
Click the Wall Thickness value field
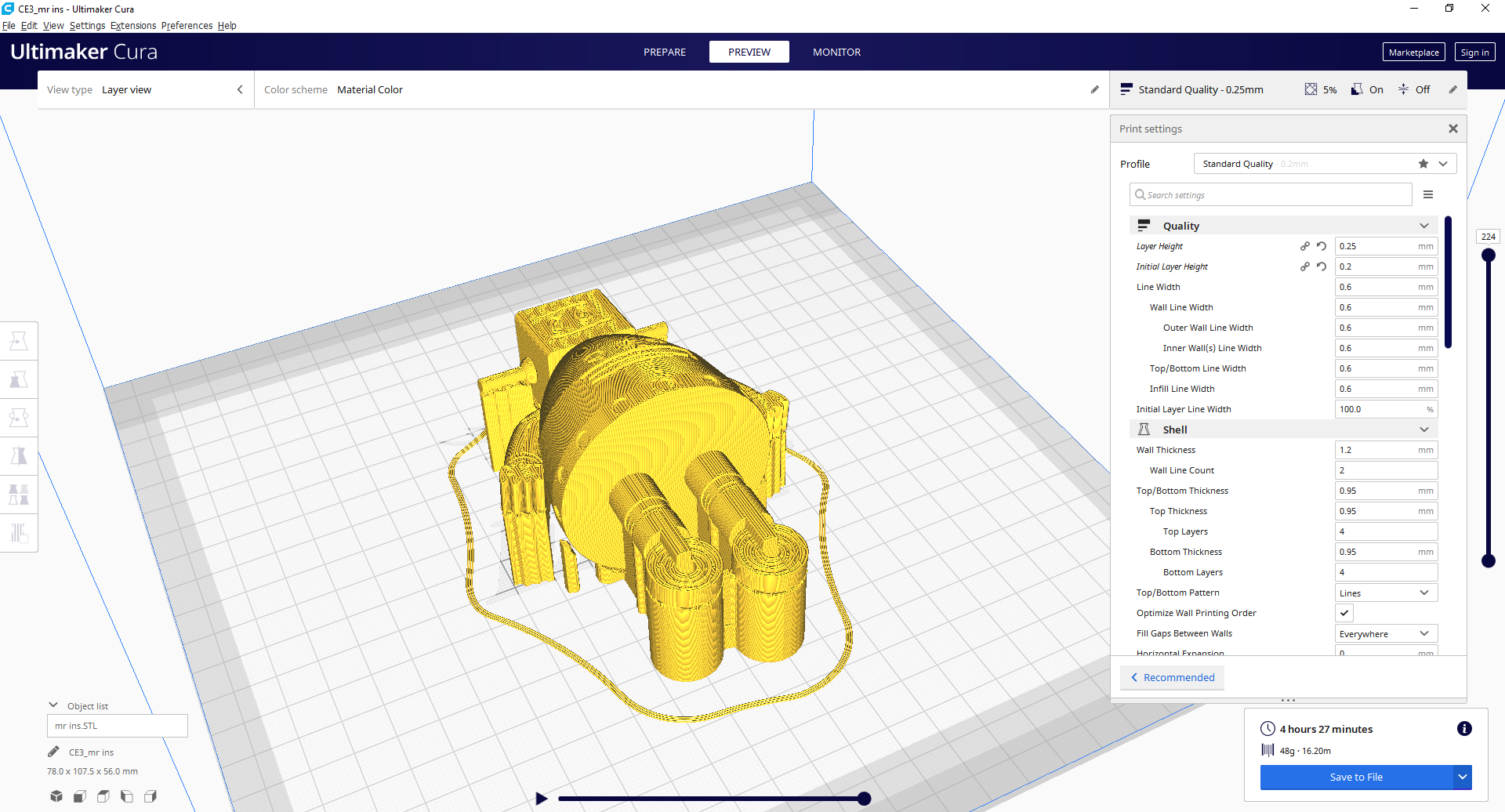[x=1387, y=450]
